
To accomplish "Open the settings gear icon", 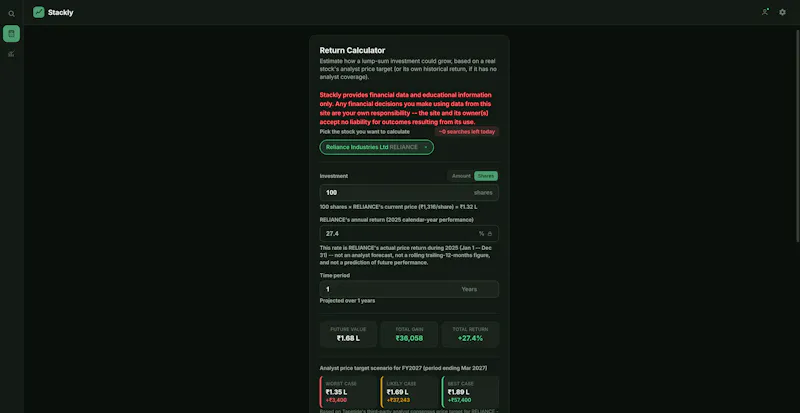I will click(x=782, y=12).
